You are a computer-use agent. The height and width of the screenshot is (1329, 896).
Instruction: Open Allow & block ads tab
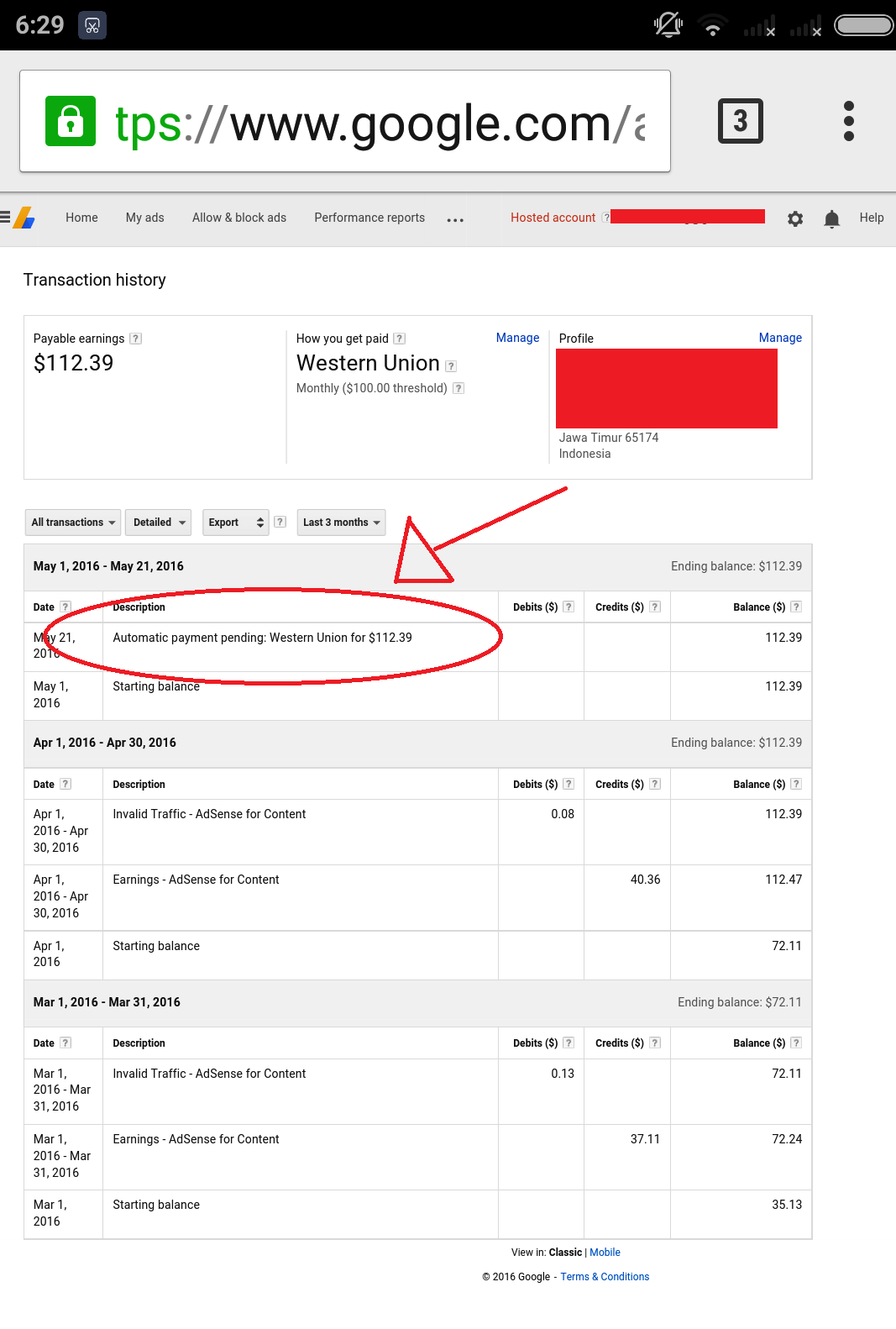(239, 218)
